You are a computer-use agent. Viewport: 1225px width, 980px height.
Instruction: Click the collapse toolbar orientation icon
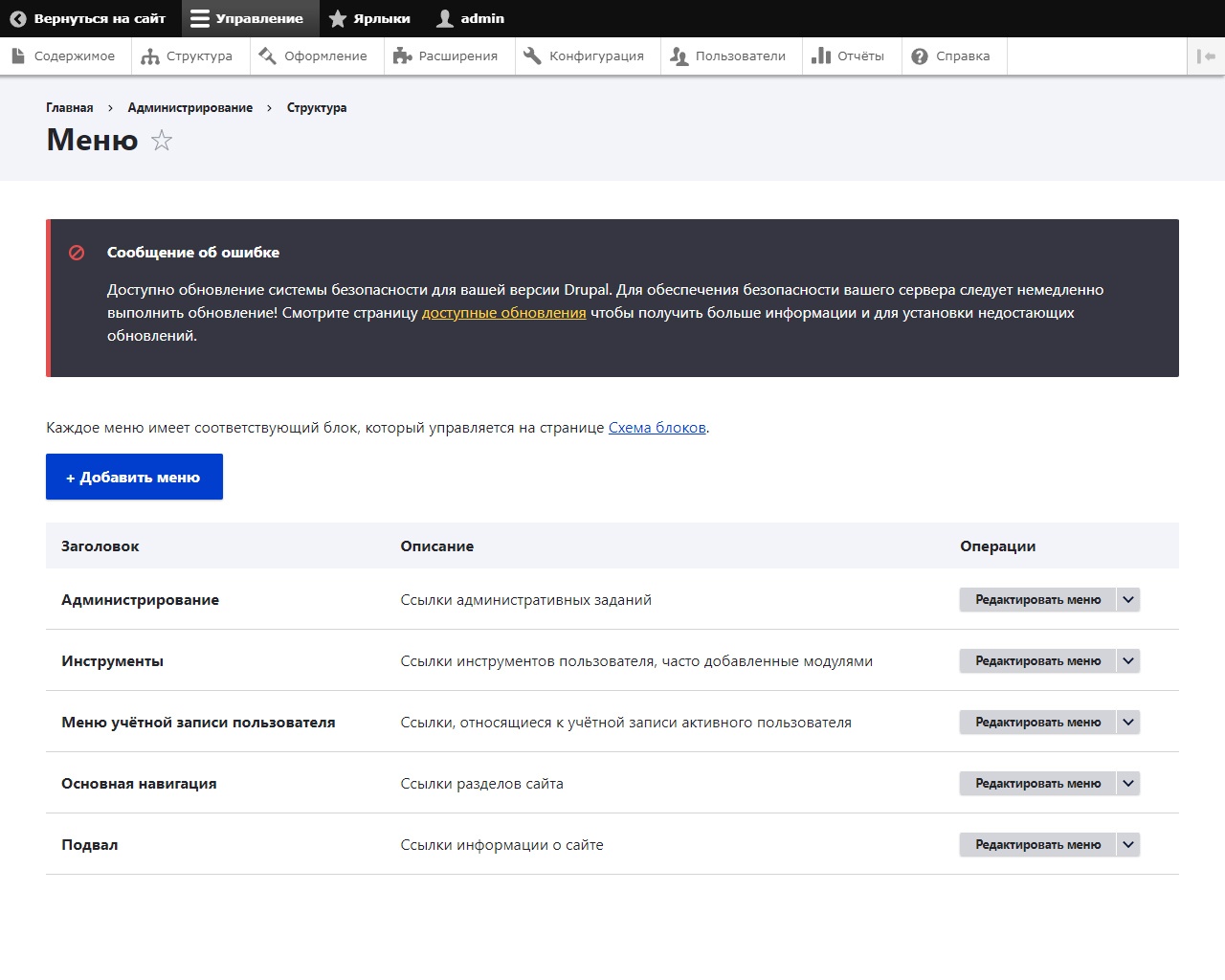pos(1206,56)
